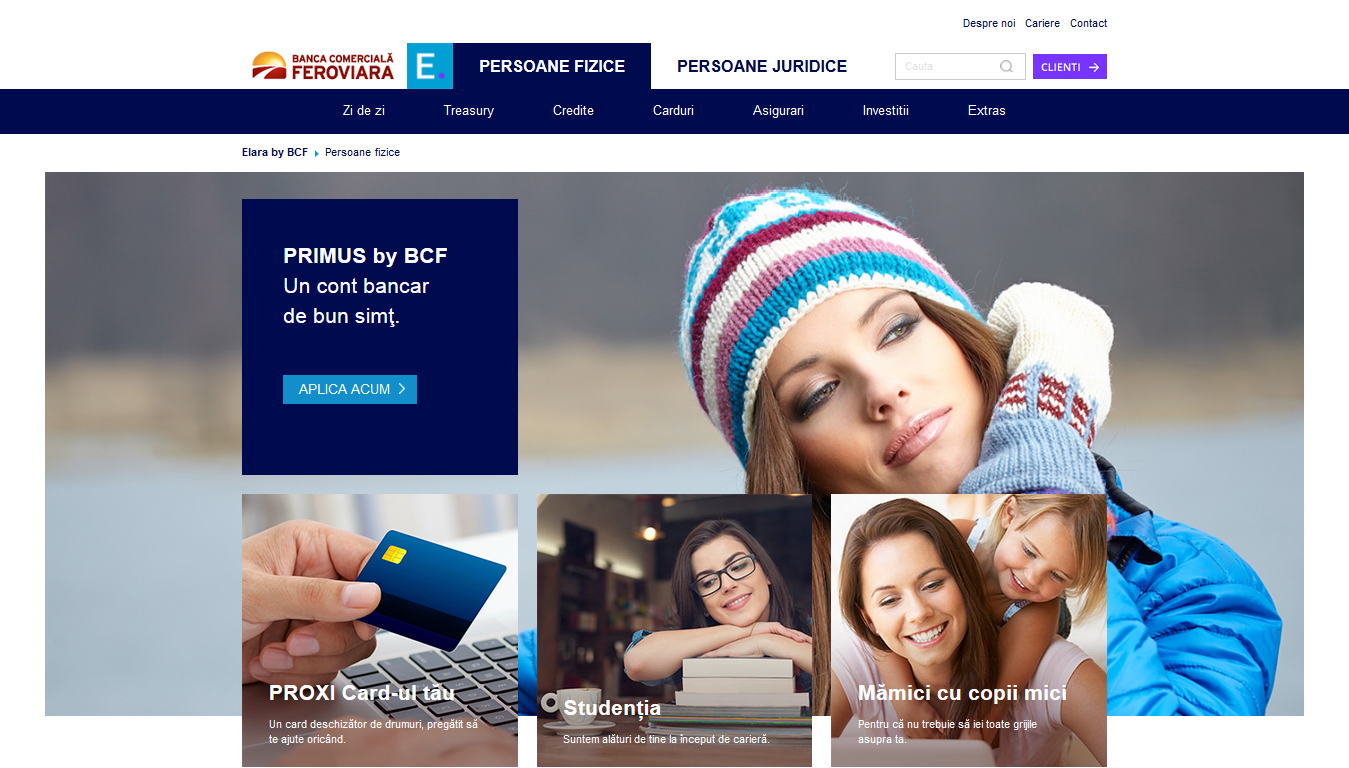Image resolution: width=1349 pixels, height=768 pixels.
Task: Click the magnifier search icon
Action: point(1006,67)
